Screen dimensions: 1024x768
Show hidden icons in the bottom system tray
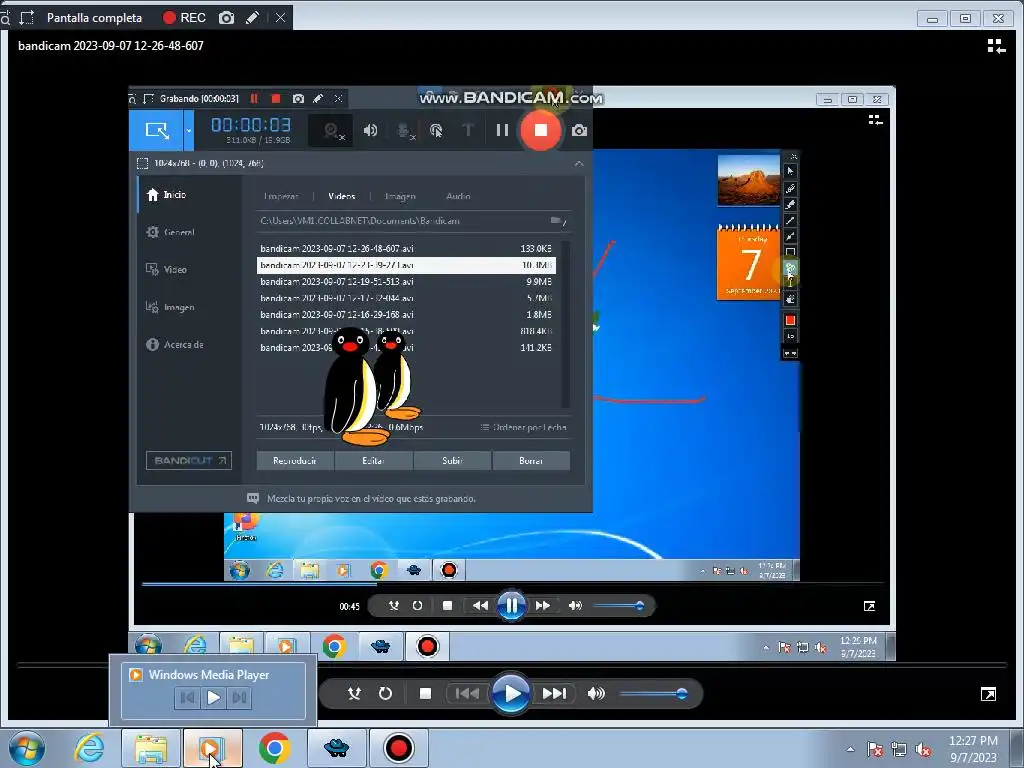coord(850,749)
